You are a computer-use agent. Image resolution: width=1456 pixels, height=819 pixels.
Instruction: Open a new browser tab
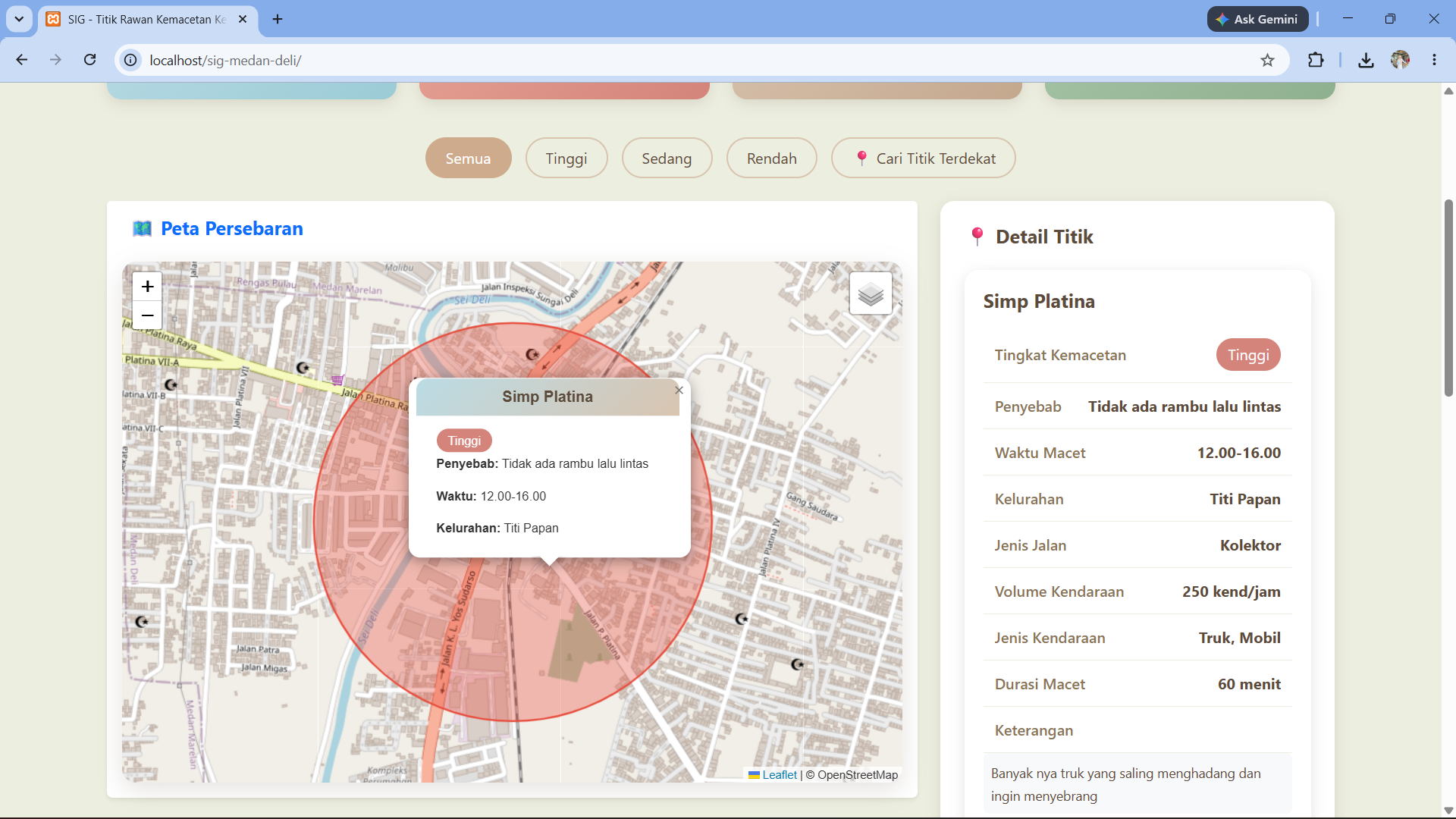click(x=278, y=19)
